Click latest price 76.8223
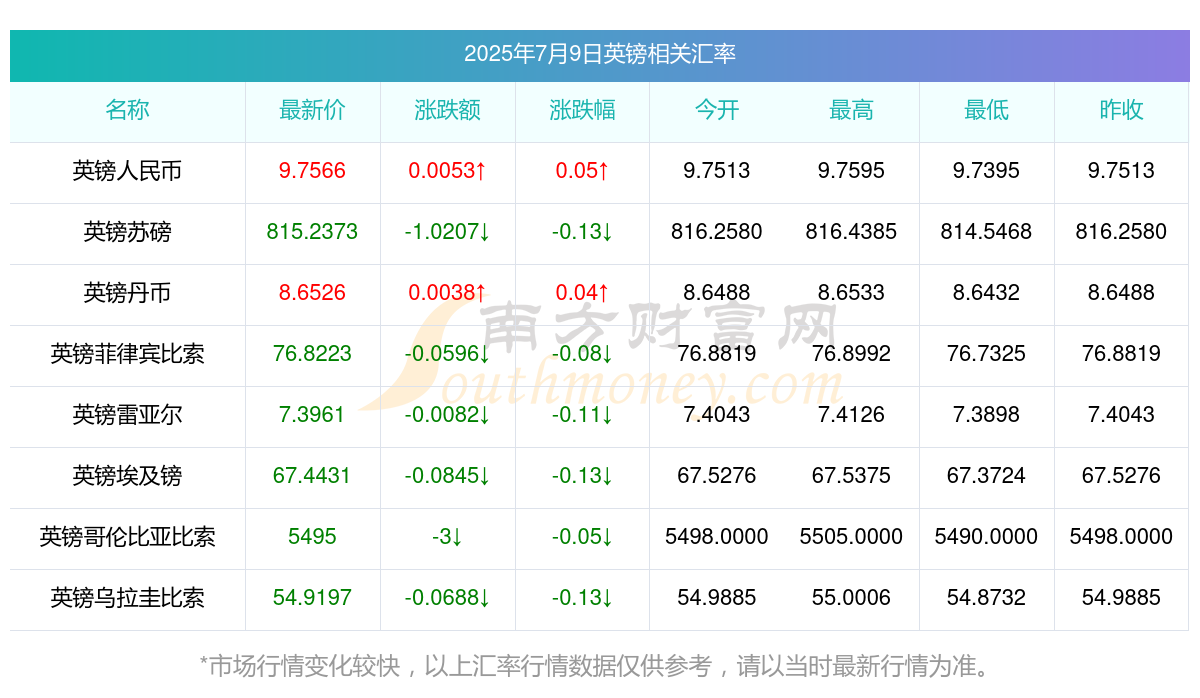The width and height of the screenshot is (1200, 698). point(312,354)
